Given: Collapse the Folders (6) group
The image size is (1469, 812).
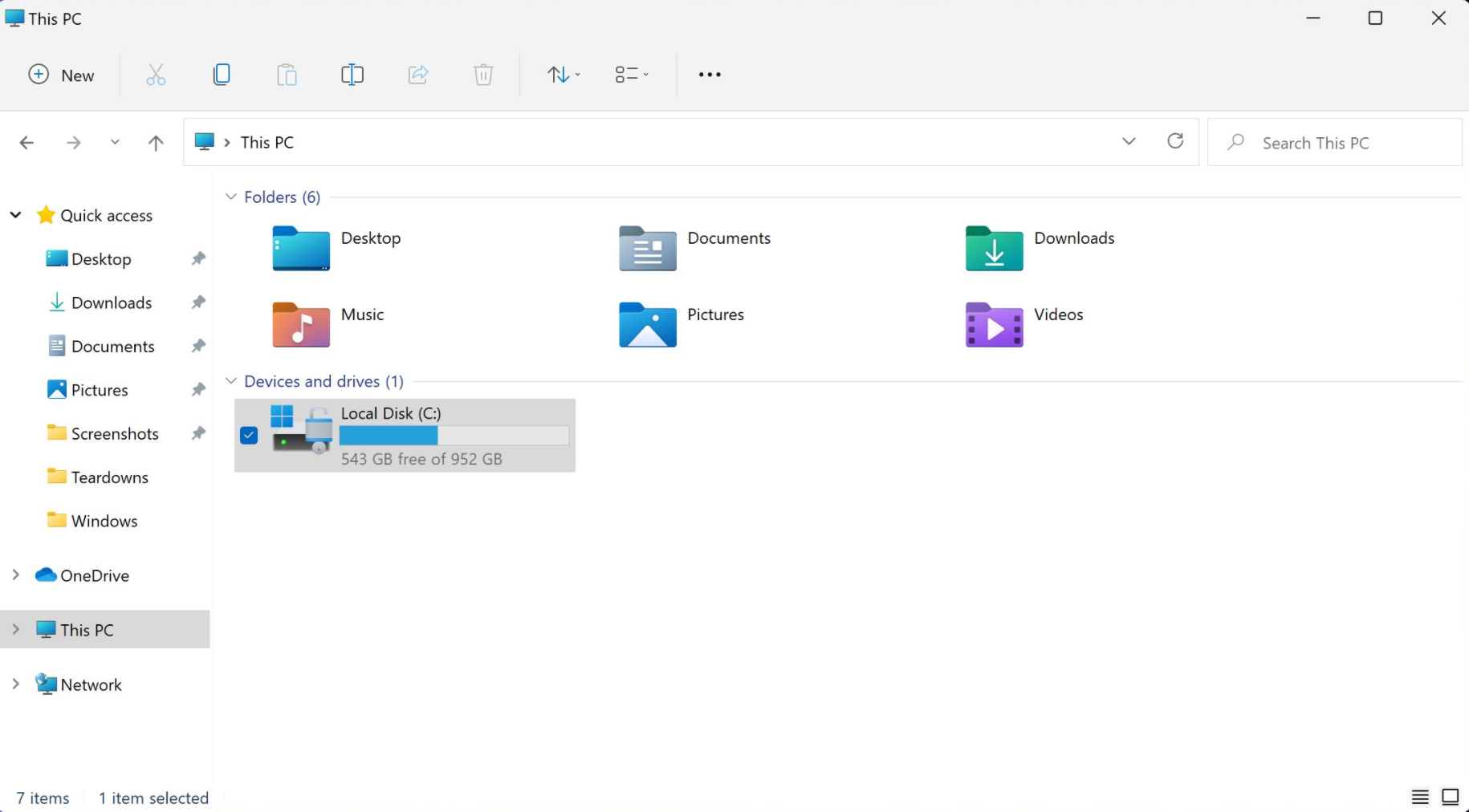Looking at the screenshot, I should point(230,197).
